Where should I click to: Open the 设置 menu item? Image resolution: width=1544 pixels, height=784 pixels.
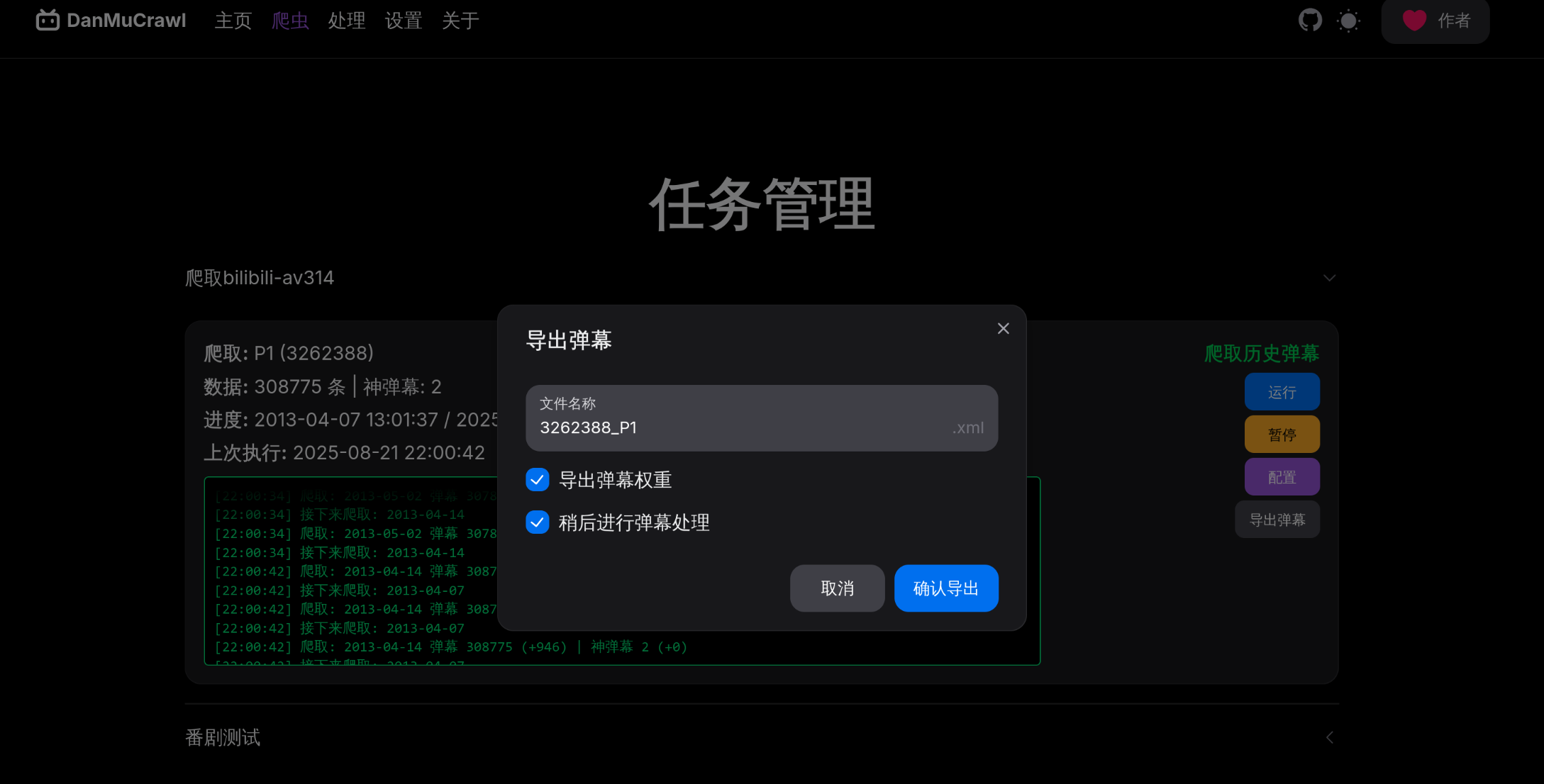[x=403, y=21]
